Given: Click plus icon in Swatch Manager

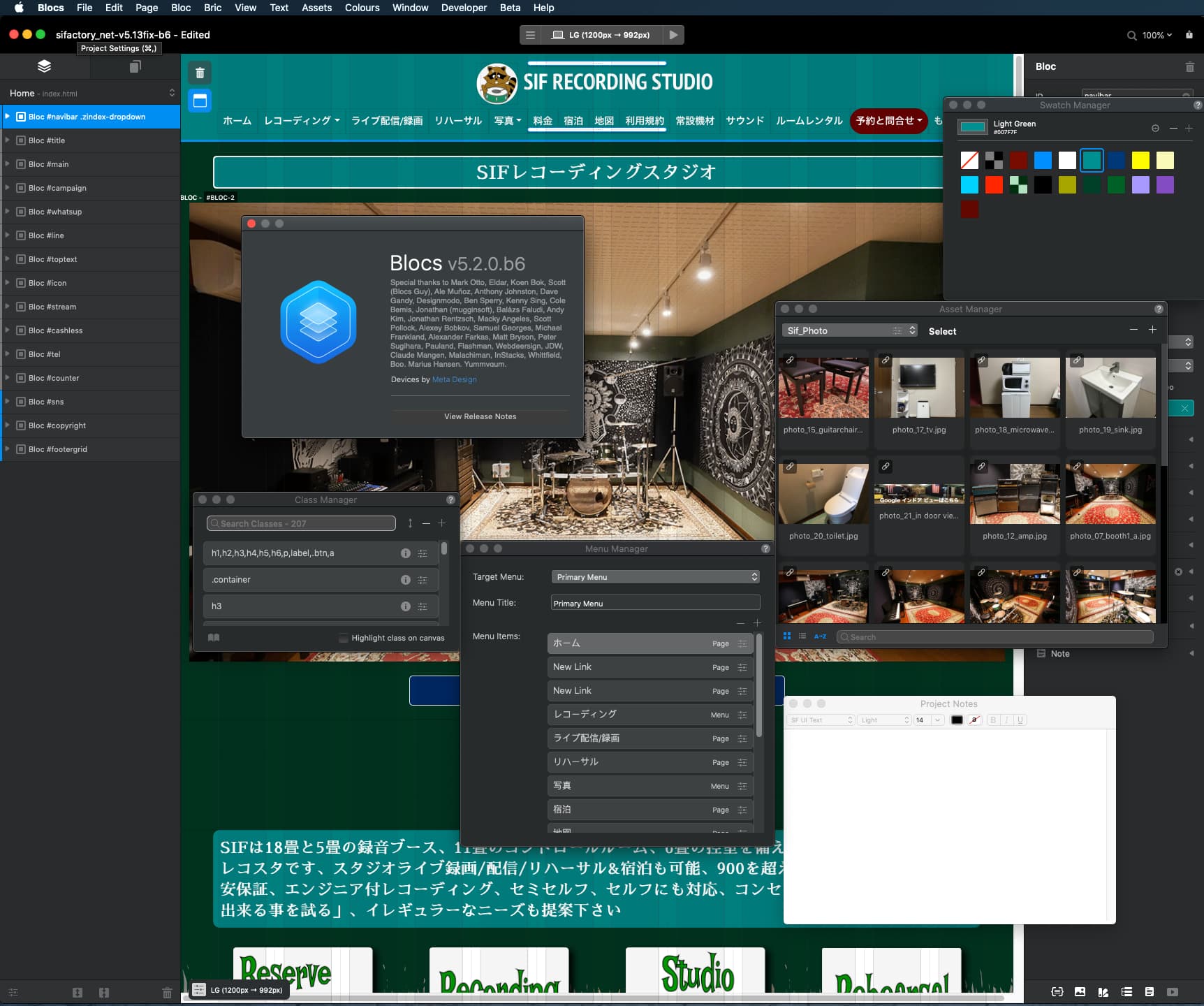Looking at the screenshot, I should click(x=1189, y=128).
